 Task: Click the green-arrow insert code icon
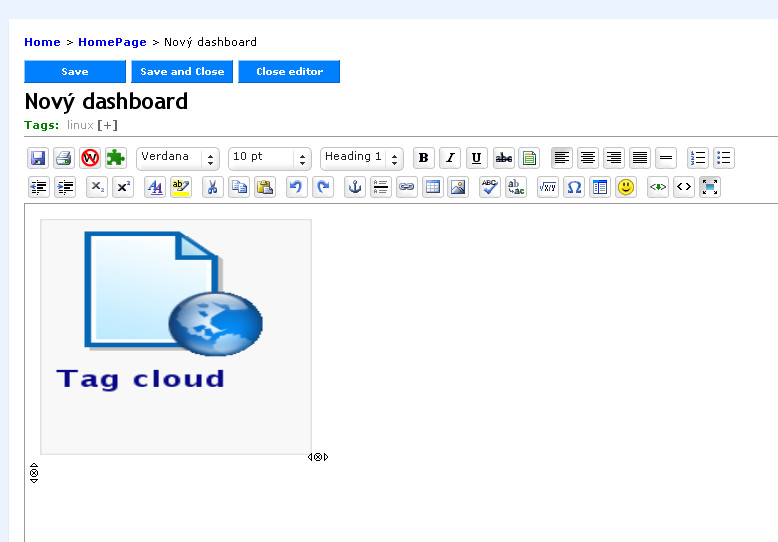[658, 187]
